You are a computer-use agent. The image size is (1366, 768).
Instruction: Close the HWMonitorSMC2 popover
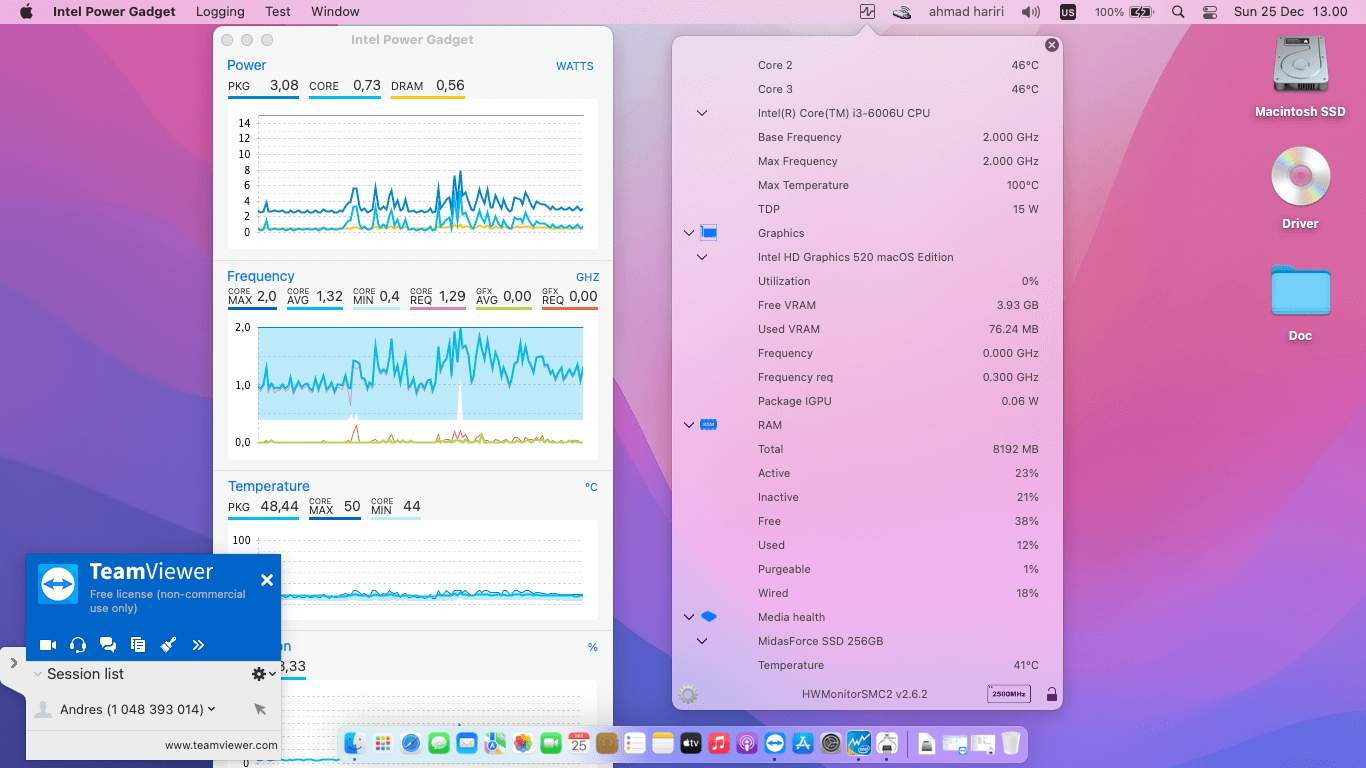pos(1051,45)
